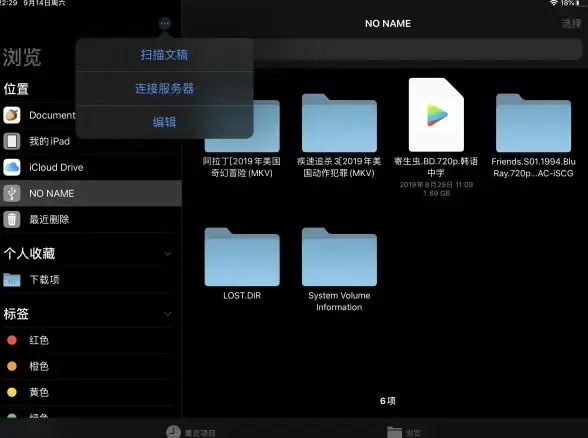Select NO NAME USB drive icon
This screenshot has height=438, width=588.
coord(12,194)
